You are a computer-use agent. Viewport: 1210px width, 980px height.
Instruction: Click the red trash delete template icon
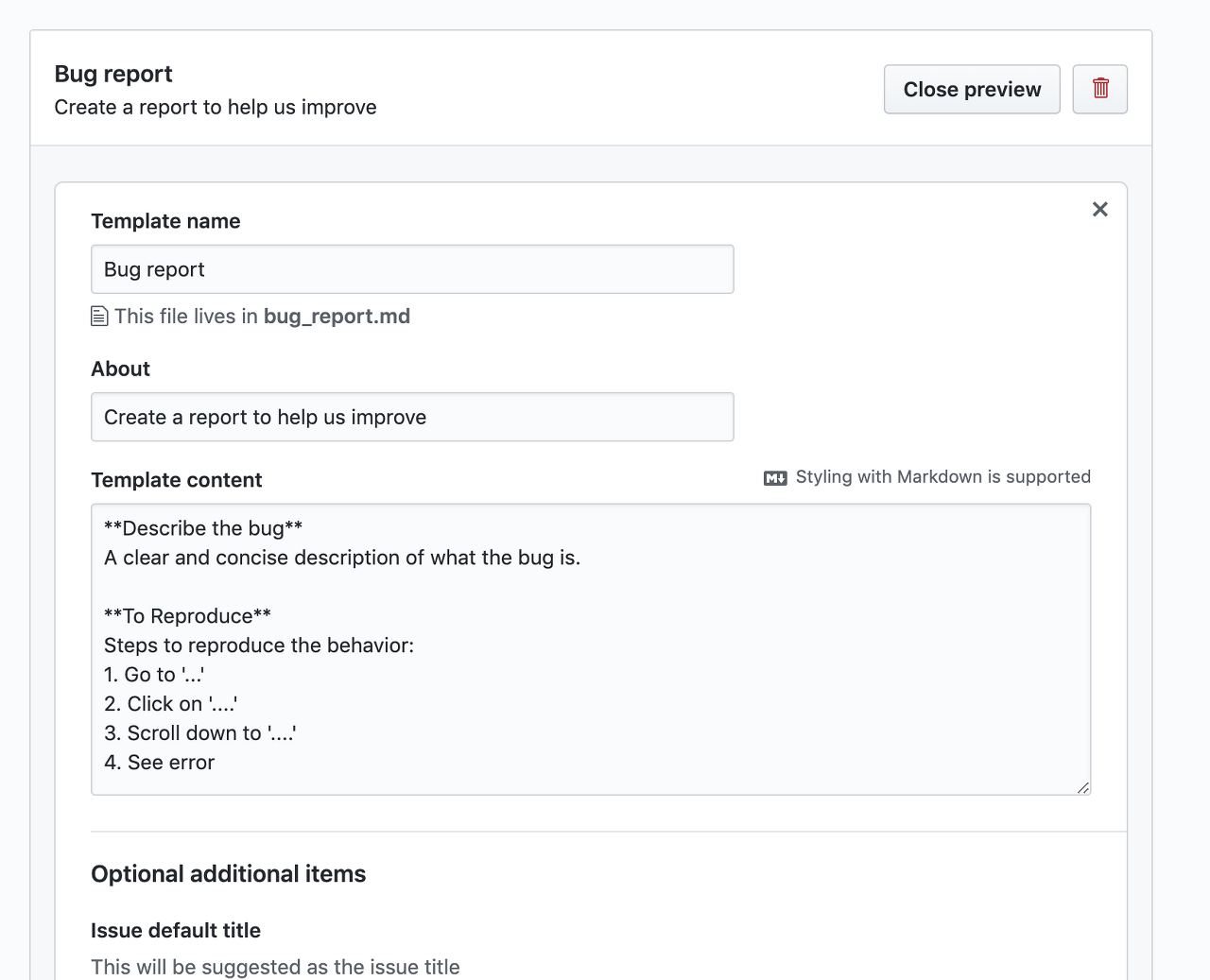(1100, 89)
